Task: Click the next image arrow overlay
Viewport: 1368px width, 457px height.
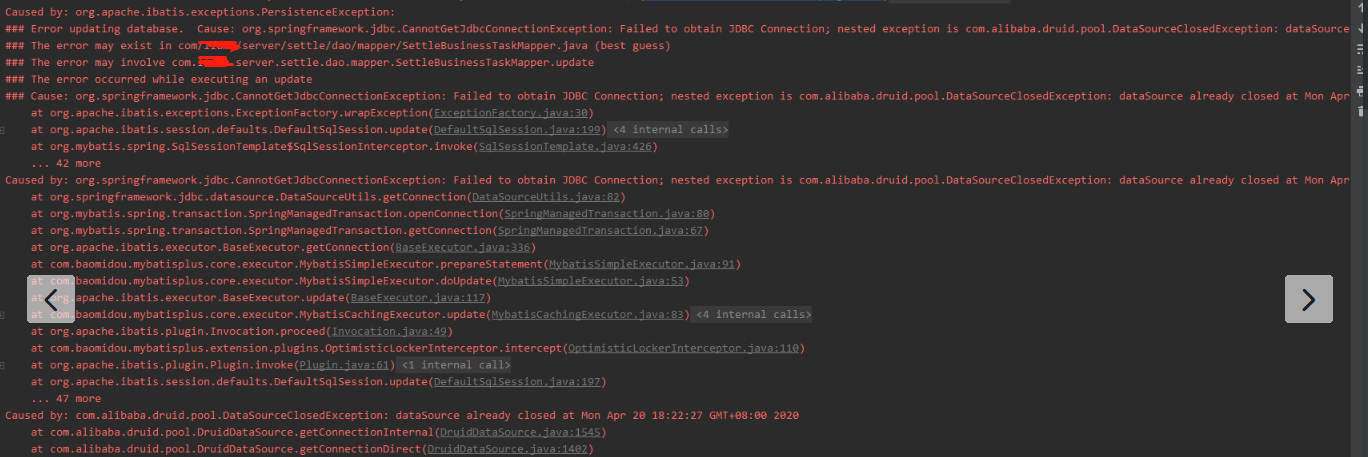Action: pos(1308,299)
